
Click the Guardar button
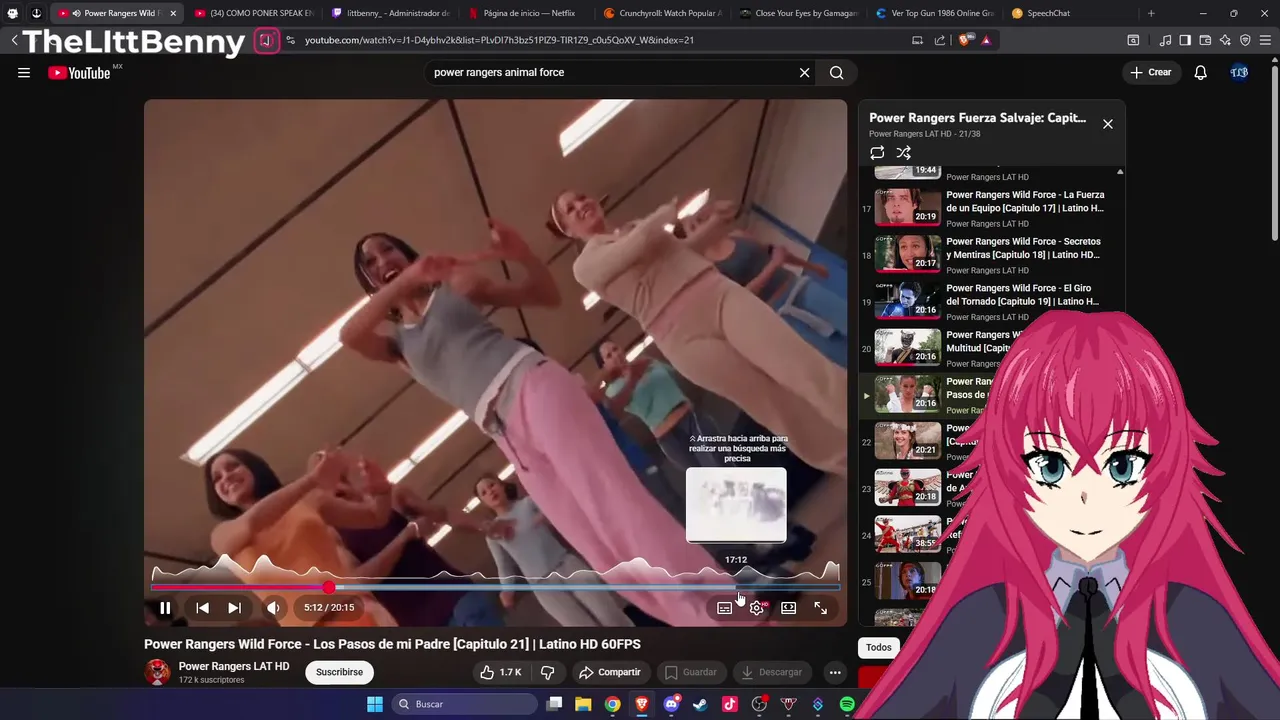[690, 672]
